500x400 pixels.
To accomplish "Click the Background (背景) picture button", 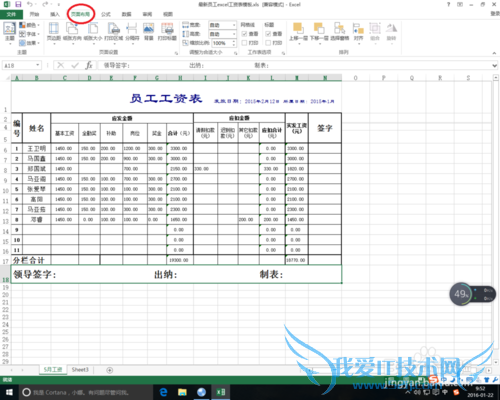I will (148, 32).
